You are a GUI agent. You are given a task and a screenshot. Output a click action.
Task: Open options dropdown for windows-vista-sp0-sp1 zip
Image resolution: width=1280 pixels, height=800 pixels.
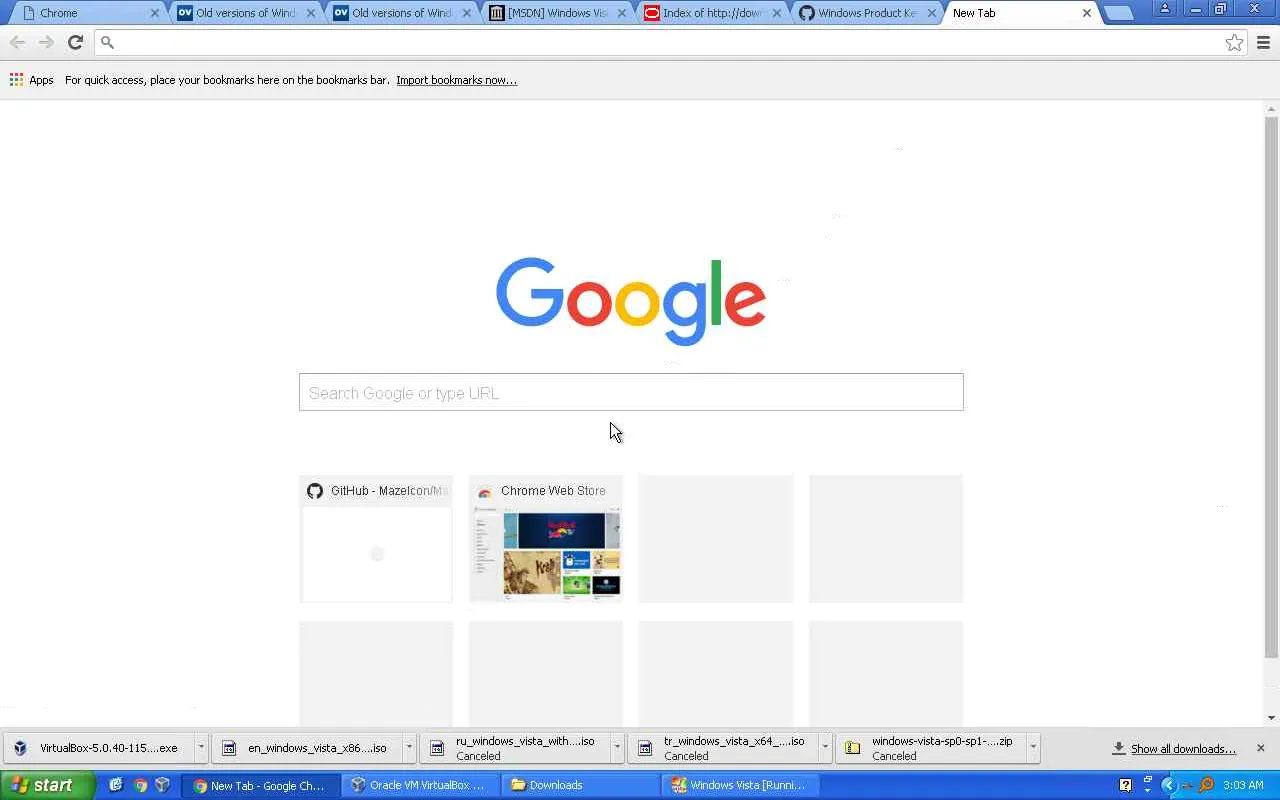(x=1033, y=748)
